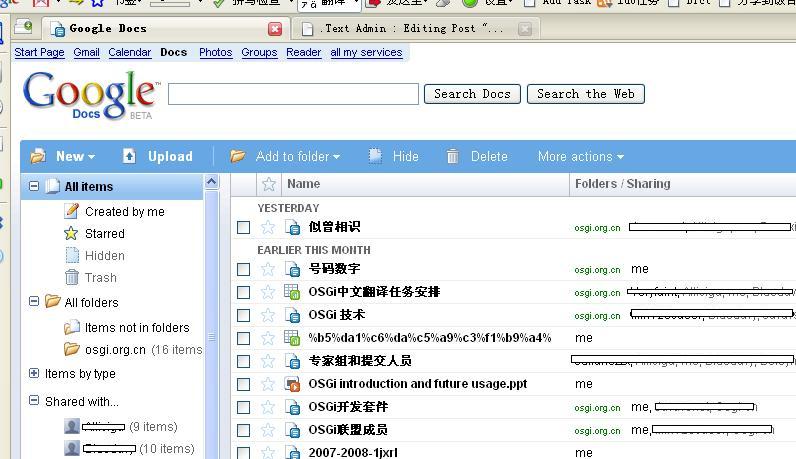Star the 专家组和提交人员 document
This screenshot has width=796, height=459.
click(268, 361)
